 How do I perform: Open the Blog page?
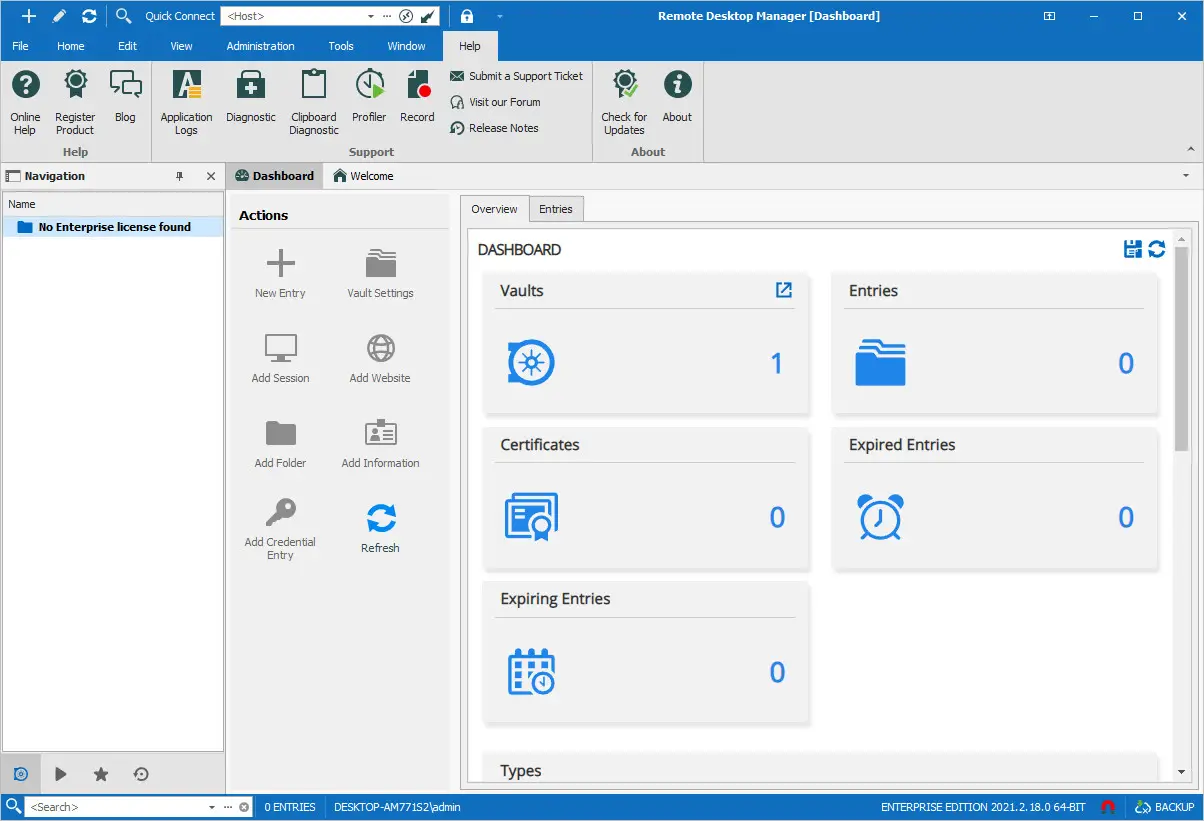tap(125, 95)
